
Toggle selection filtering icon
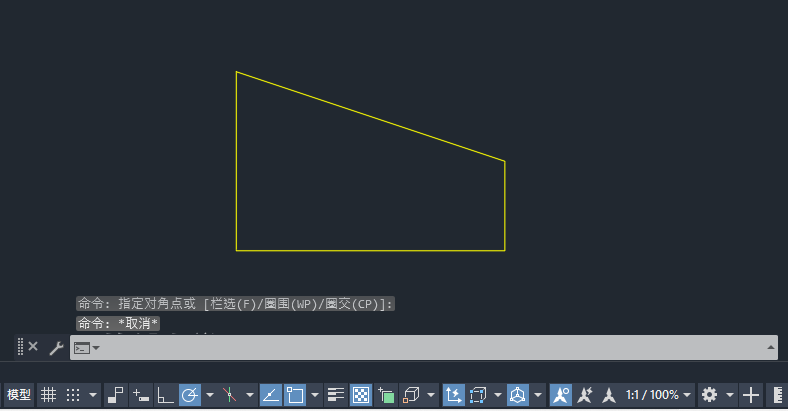point(478,395)
